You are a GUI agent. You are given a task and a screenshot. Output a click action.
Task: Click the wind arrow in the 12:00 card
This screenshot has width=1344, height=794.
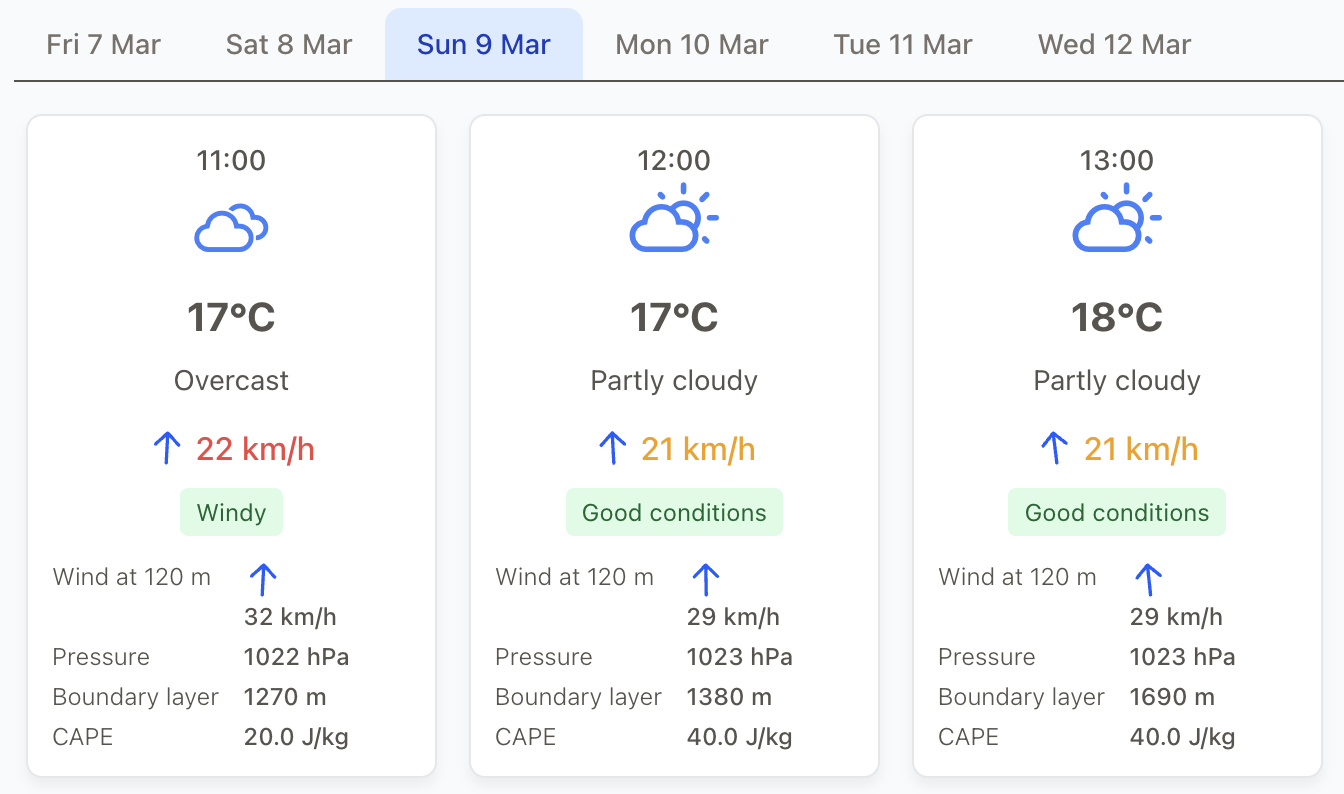(x=612, y=449)
